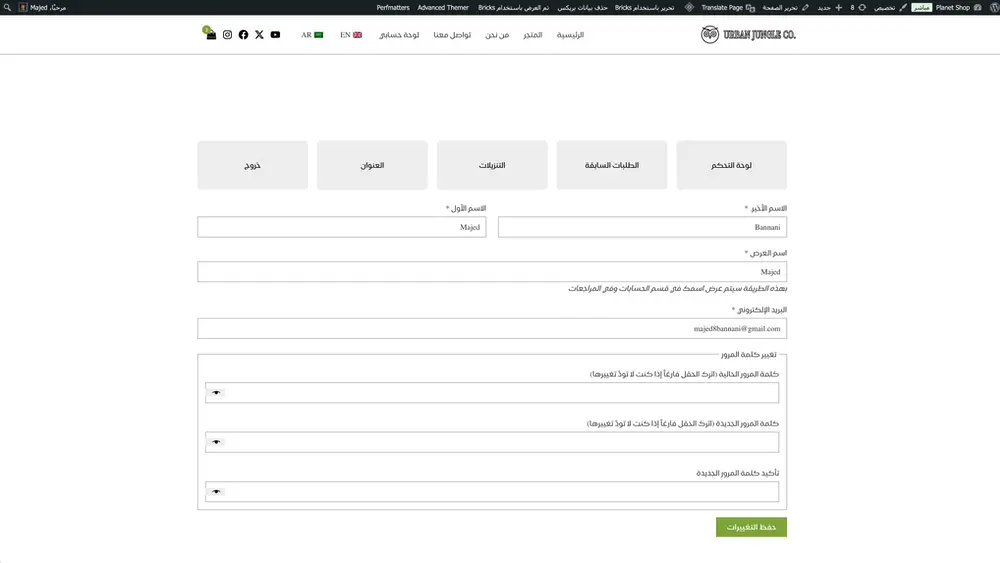This screenshot has height=563, width=1000.
Task: Expand the Perfmatters admin menu
Action: tap(393, 7)
